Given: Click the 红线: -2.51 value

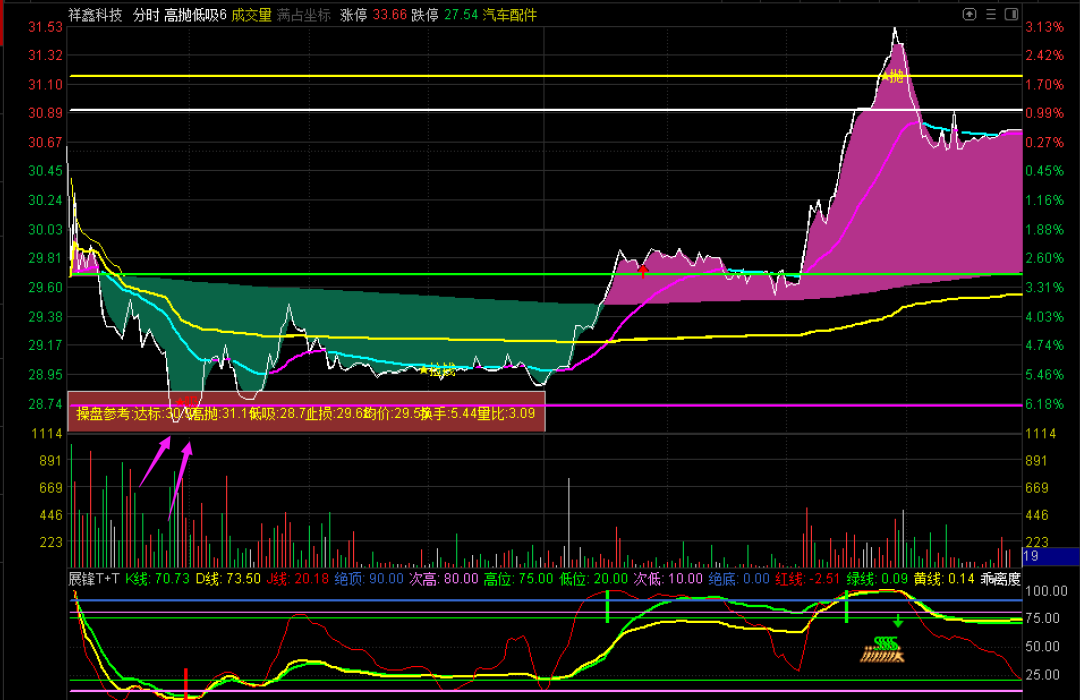Looking at the screenshot, I should coord(808,579).
